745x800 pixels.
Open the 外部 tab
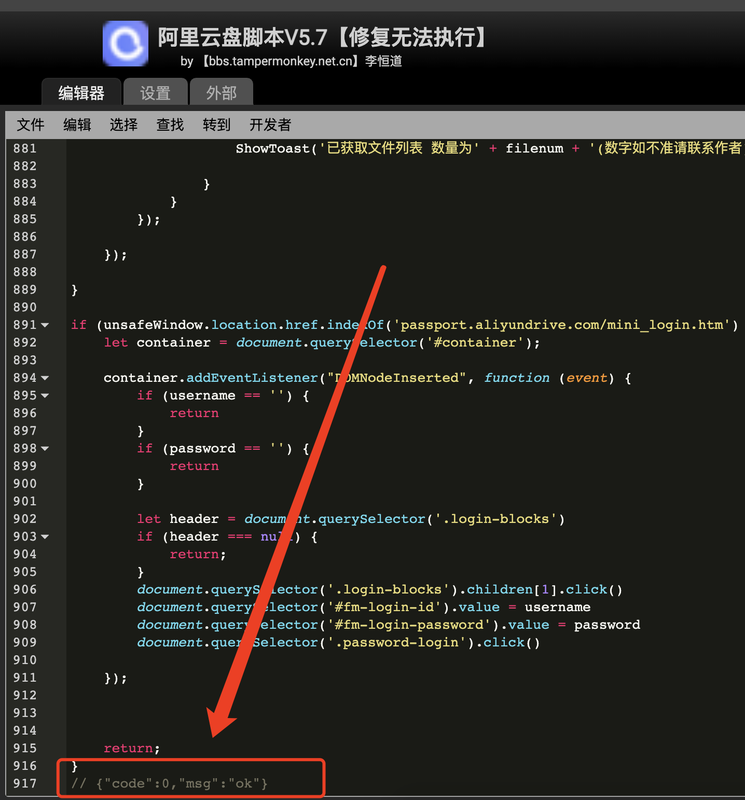click(221, 92)
